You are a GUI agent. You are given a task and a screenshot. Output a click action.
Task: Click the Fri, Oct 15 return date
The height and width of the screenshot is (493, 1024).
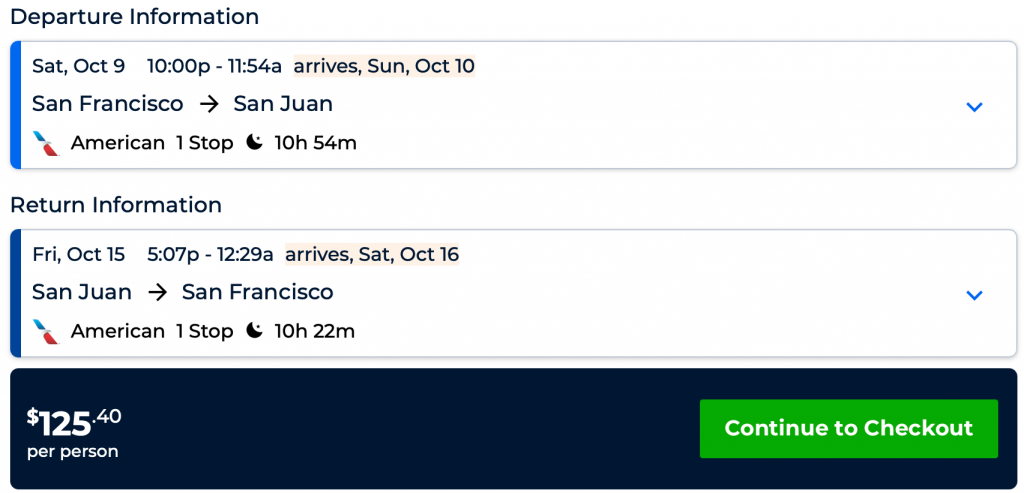pos(79,255)
